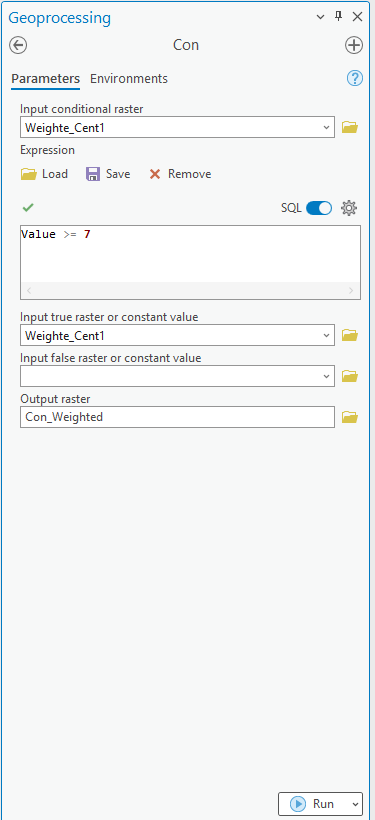The width and height of the screenshot is (375, 820).
Task: Browse folder for Output raster location
Action: tap(350, 417)
